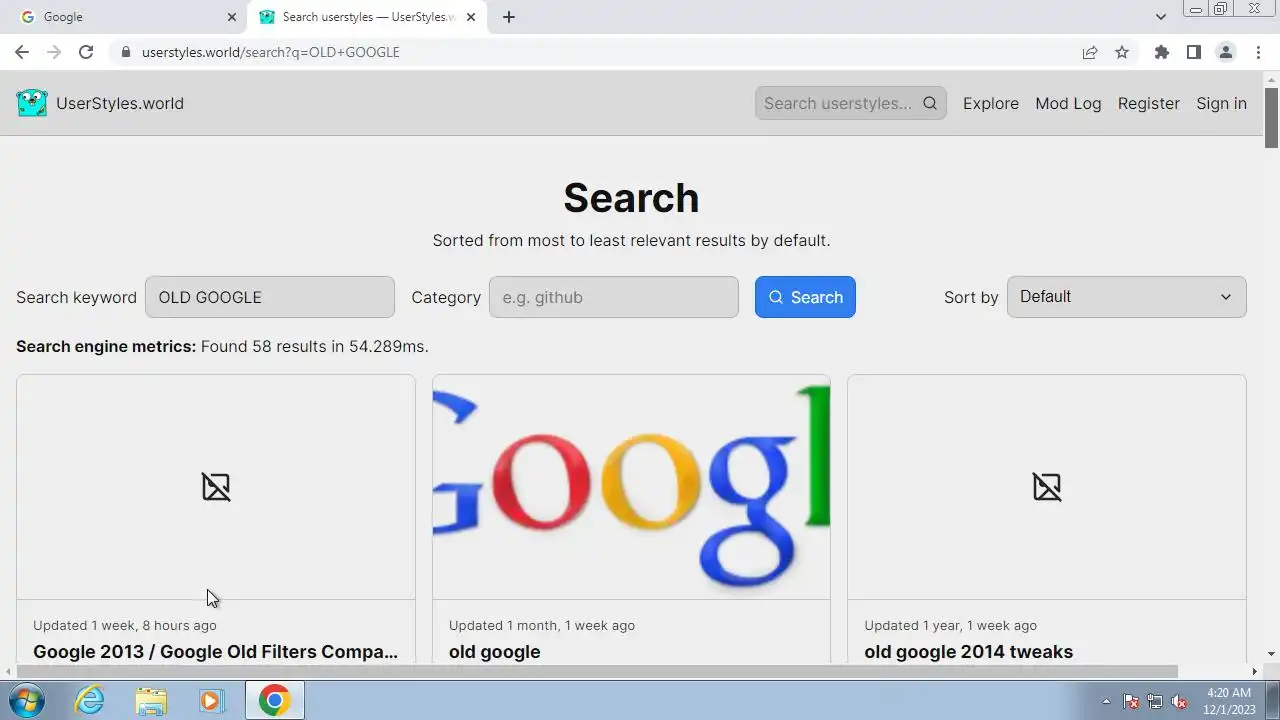Open 'old google 2014 tweaks' style
The image size is (1280, 720).
pos(969,652)
